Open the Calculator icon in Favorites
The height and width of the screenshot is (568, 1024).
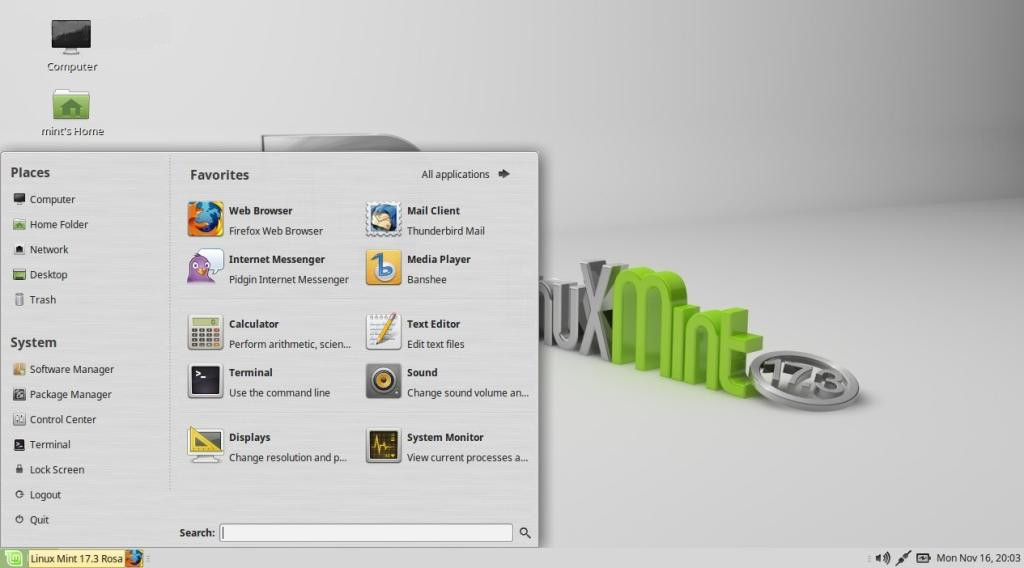[205, 332]
